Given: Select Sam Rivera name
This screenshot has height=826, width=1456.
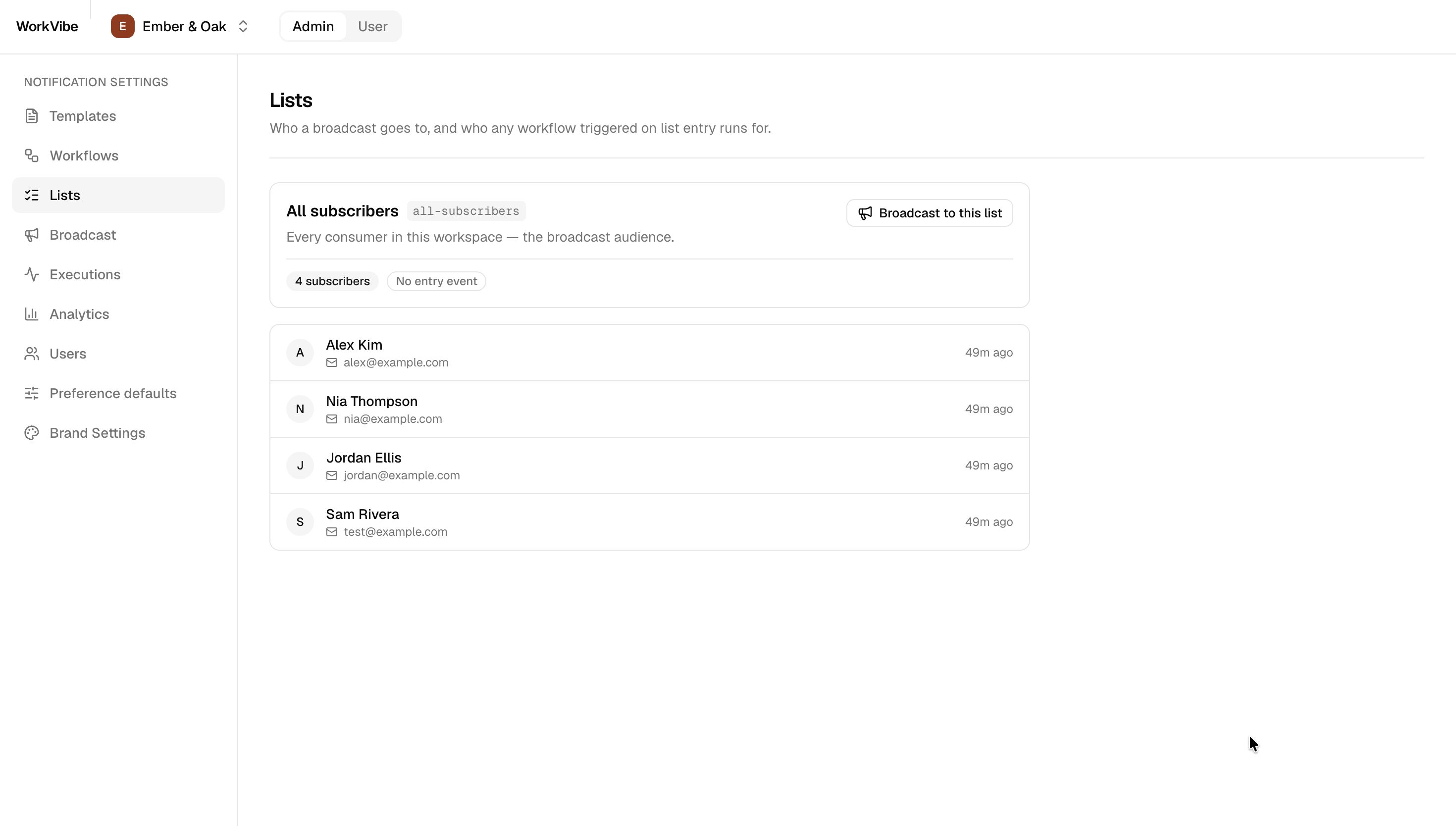Looking at the screenshot, I should pyautogui.click(x=363, y=514).
